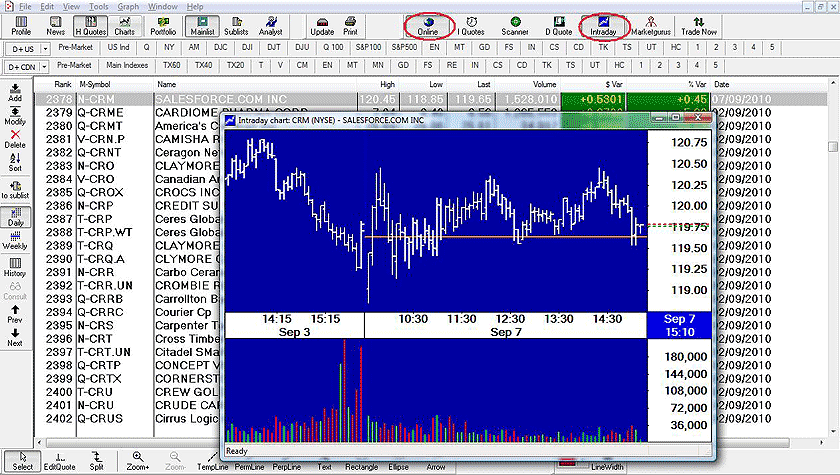
Task: Click the list's scroll down arrow
Action: tap(832, 431)
